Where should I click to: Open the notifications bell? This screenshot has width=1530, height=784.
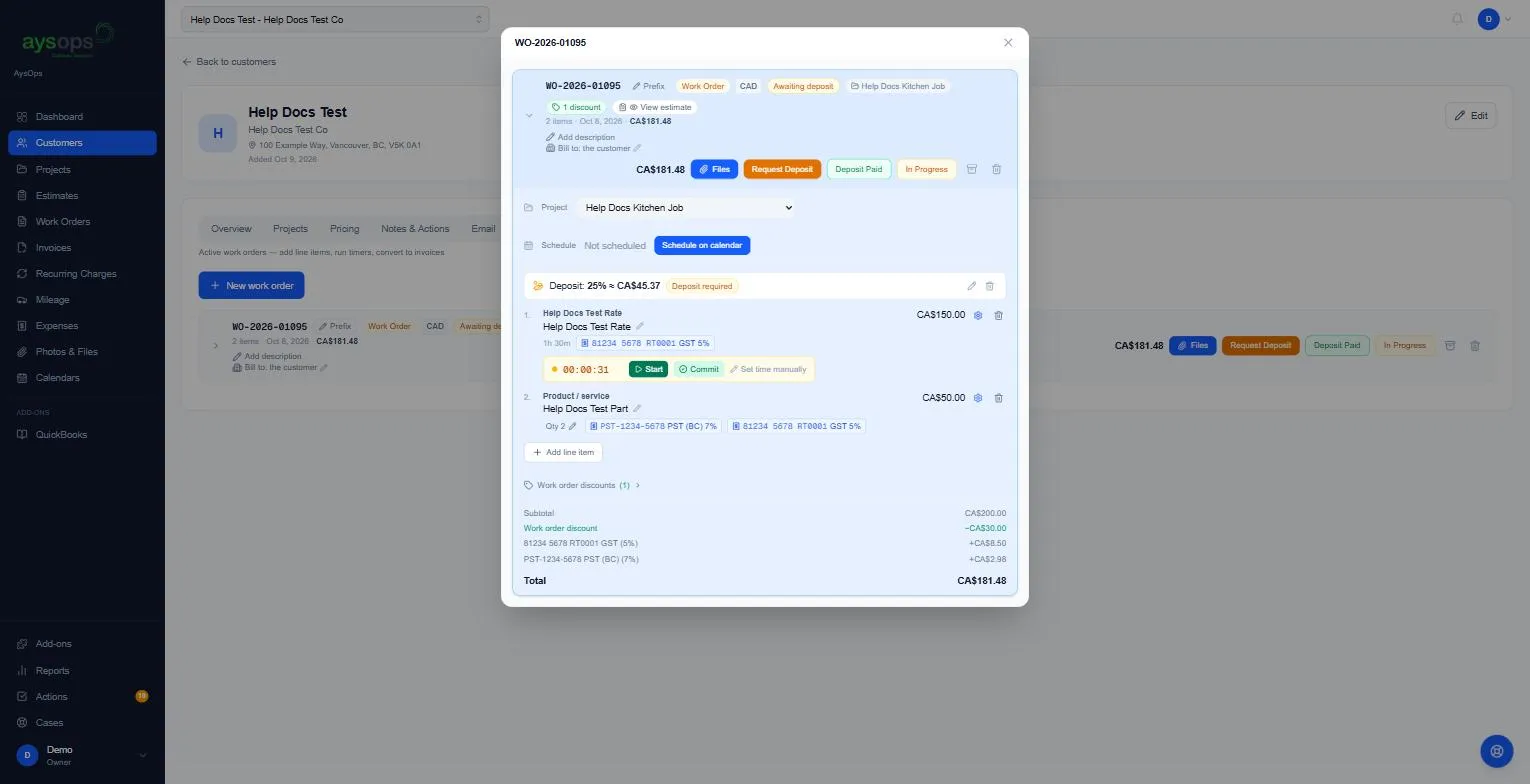click(x=1457, y=19)
